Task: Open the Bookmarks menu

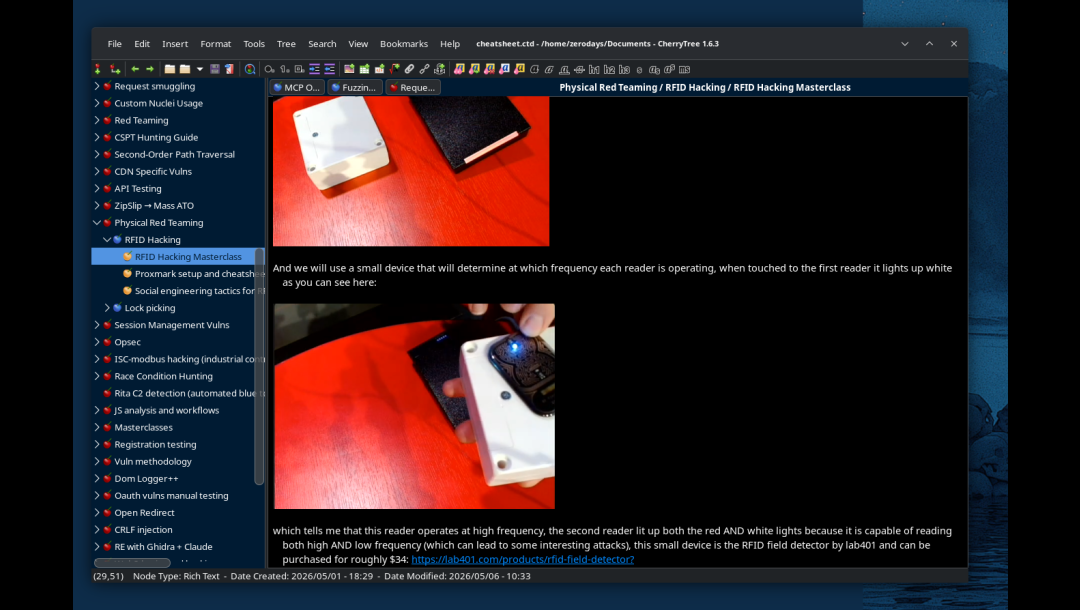Action: pyautogui.click(x=404, y=43)
